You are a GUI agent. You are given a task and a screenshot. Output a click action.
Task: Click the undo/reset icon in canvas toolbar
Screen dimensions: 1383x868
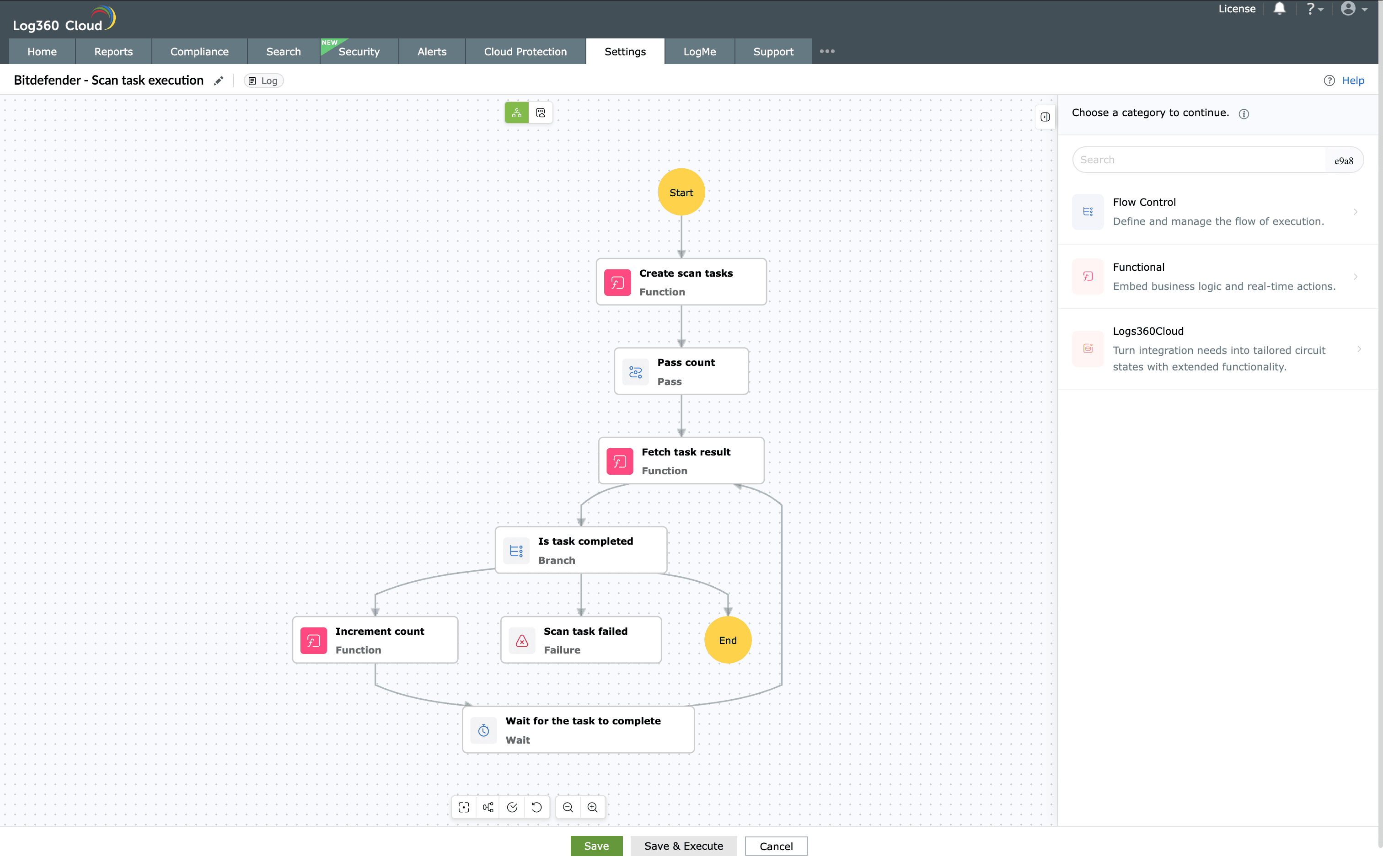pyautogui.click(x=537, y=807)
